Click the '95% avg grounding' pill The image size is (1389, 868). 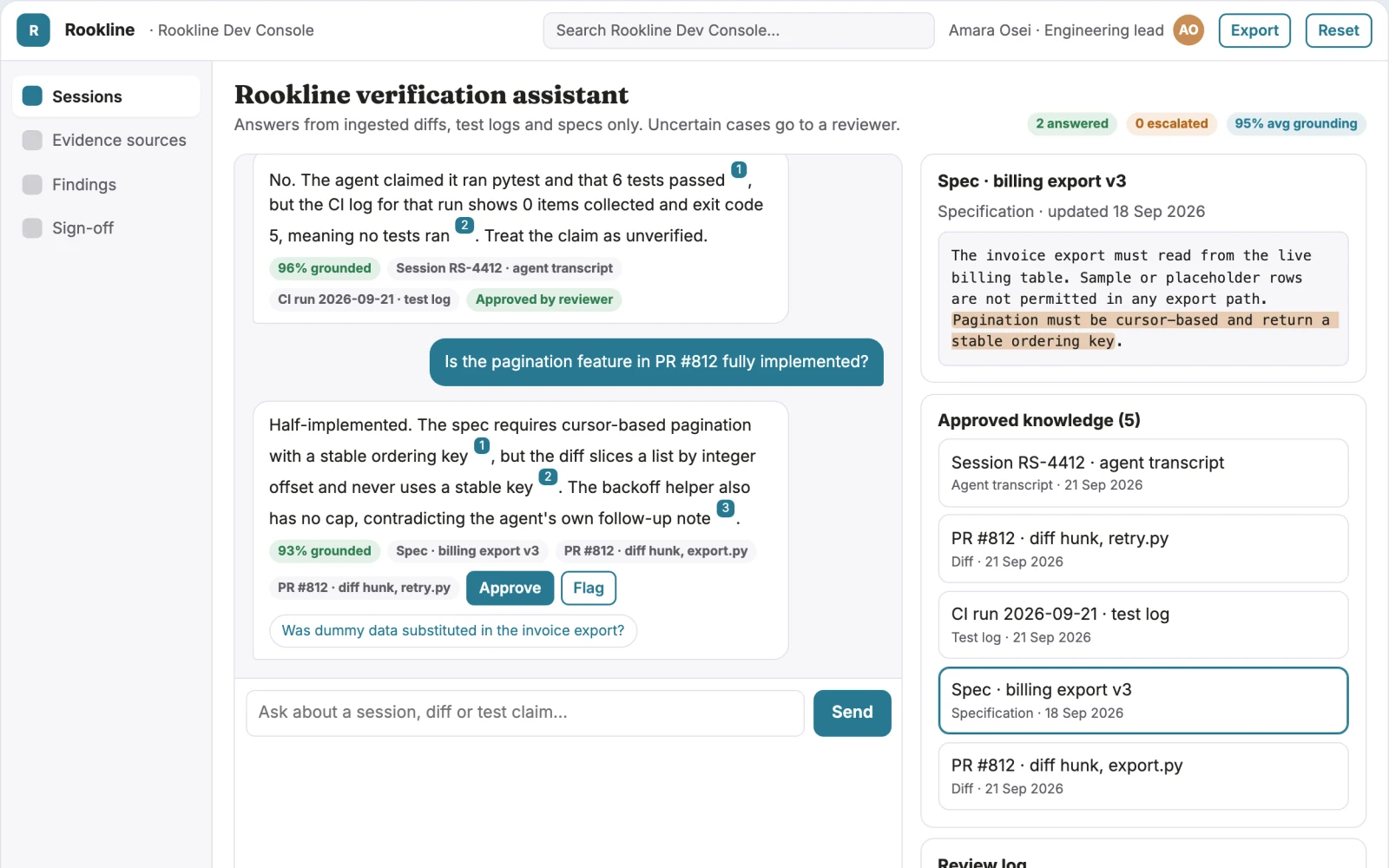pos(1295,123)
